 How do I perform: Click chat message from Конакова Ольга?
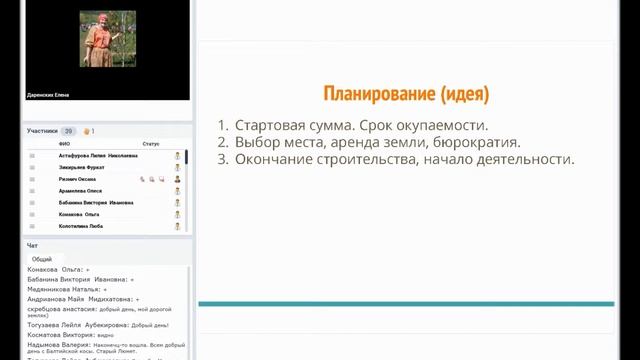click(x=58, y=270)
